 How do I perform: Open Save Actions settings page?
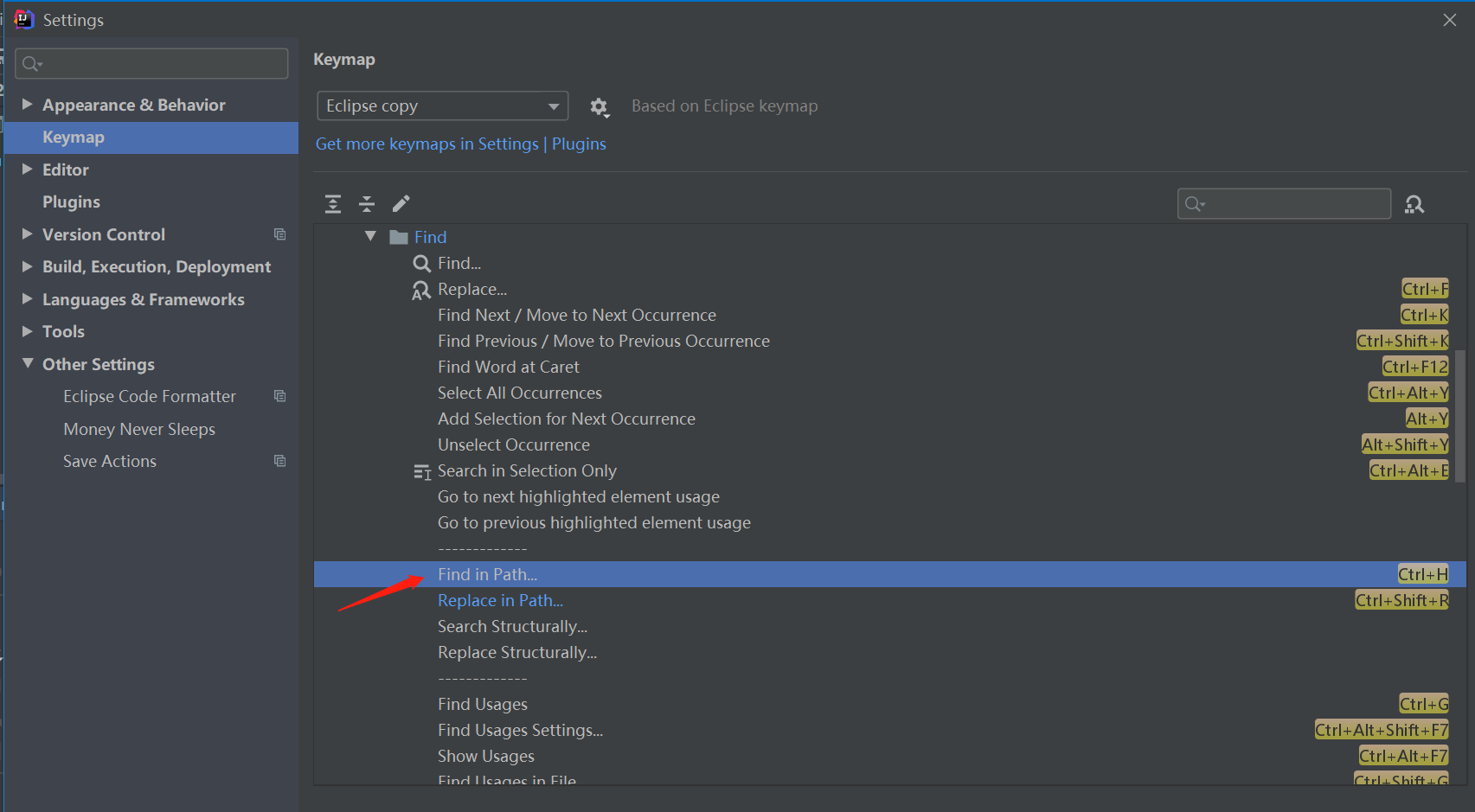point(110,461)
